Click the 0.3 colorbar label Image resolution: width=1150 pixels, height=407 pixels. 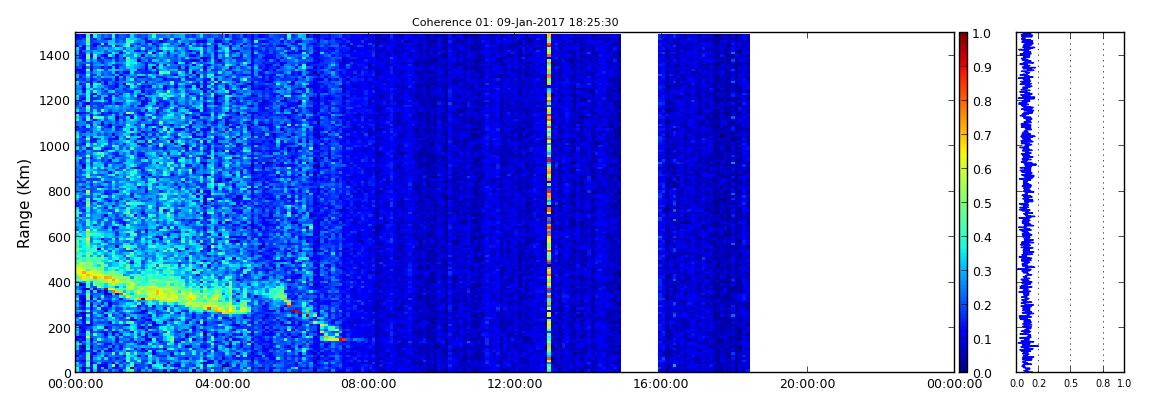[983, 271]
